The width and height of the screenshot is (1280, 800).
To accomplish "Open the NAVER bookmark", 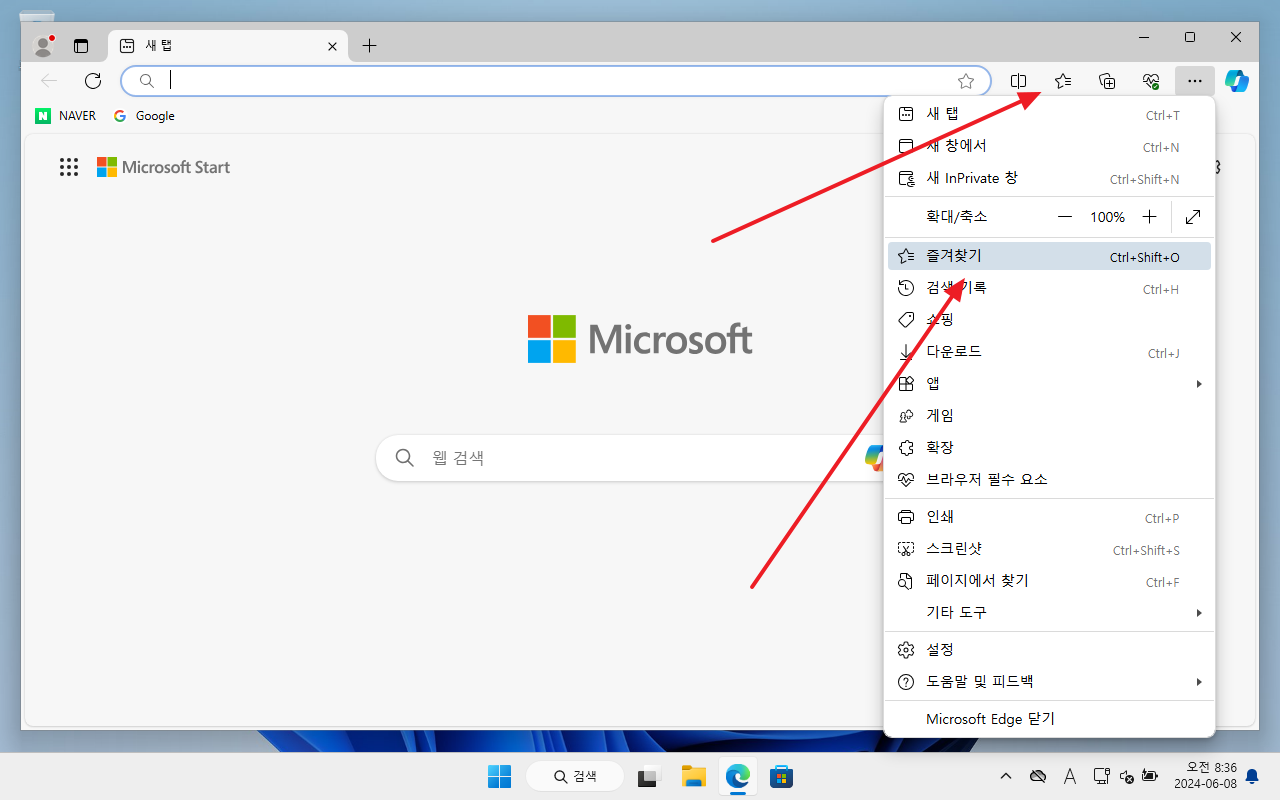I will click(66, 116).
